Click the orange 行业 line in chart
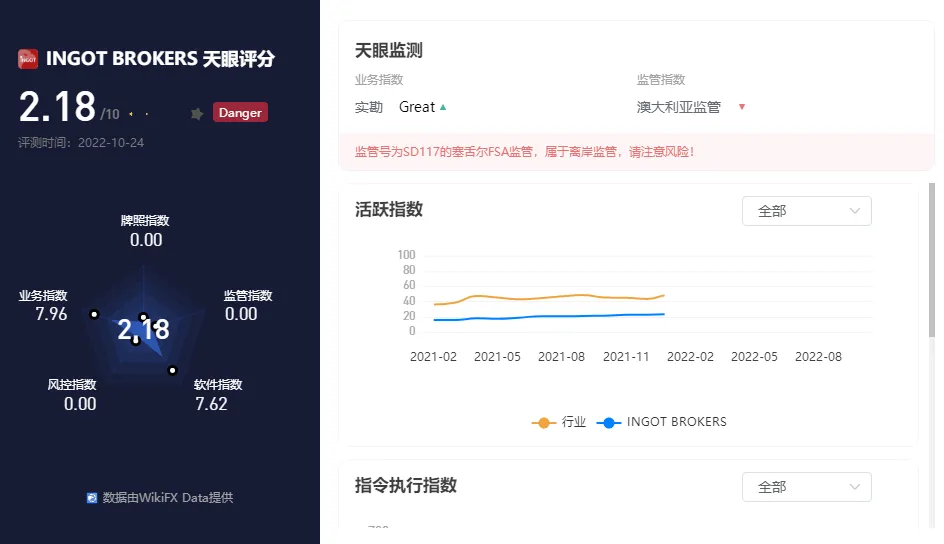Screen dimensions: 944x544 (549, 297)
